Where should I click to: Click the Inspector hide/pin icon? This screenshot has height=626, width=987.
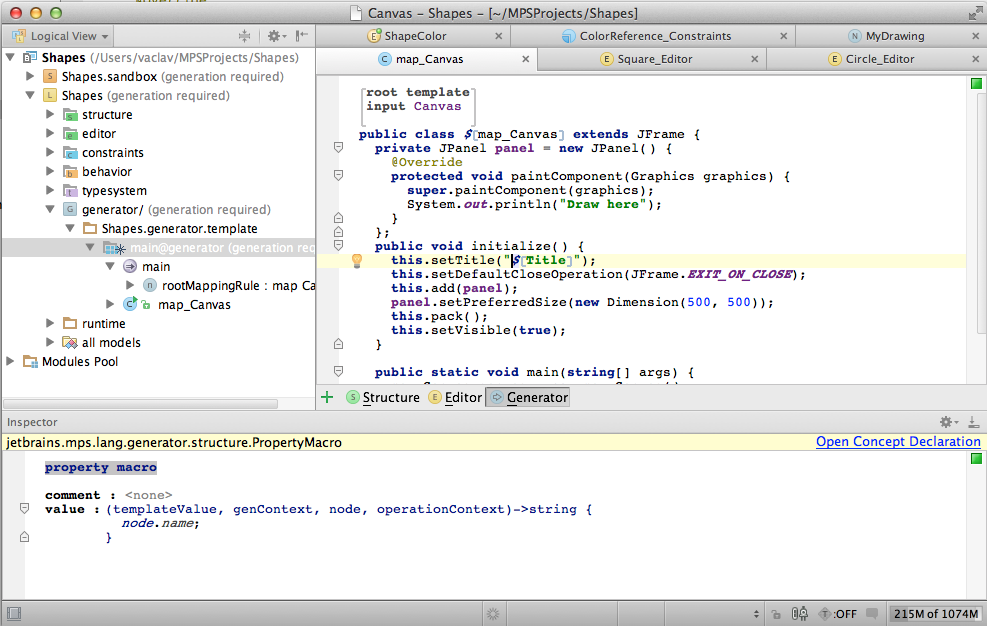(x=974, y=422)
